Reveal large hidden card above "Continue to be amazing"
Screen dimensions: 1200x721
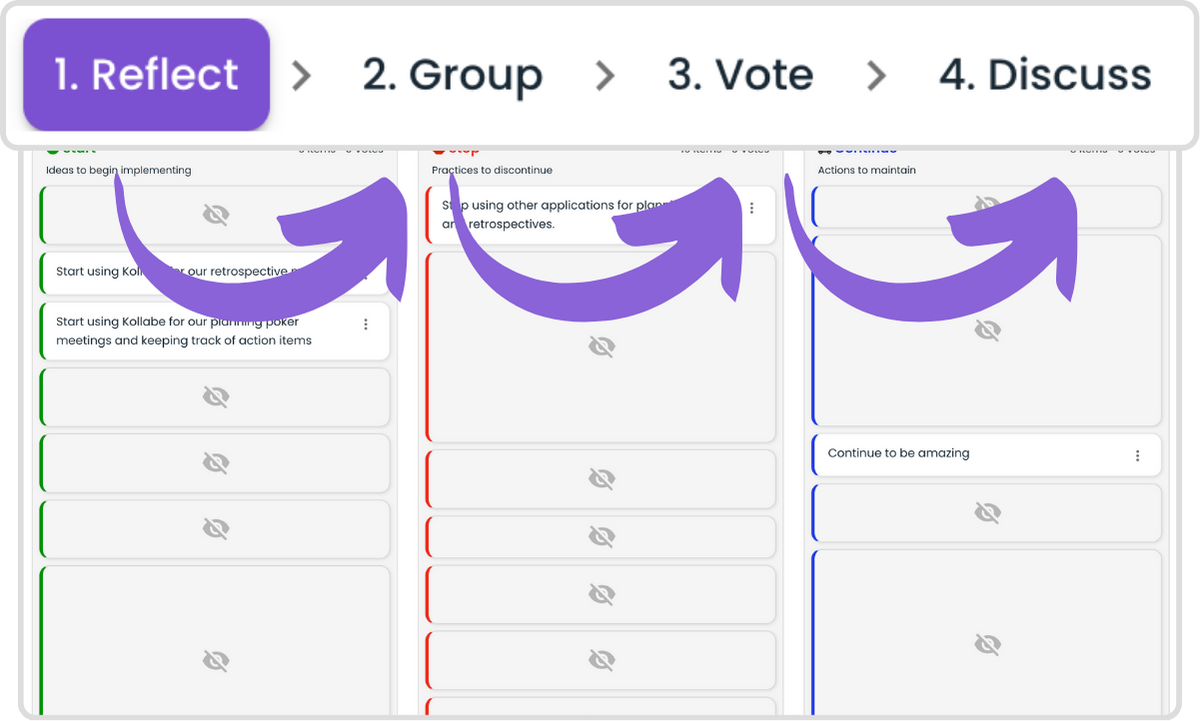987,330
